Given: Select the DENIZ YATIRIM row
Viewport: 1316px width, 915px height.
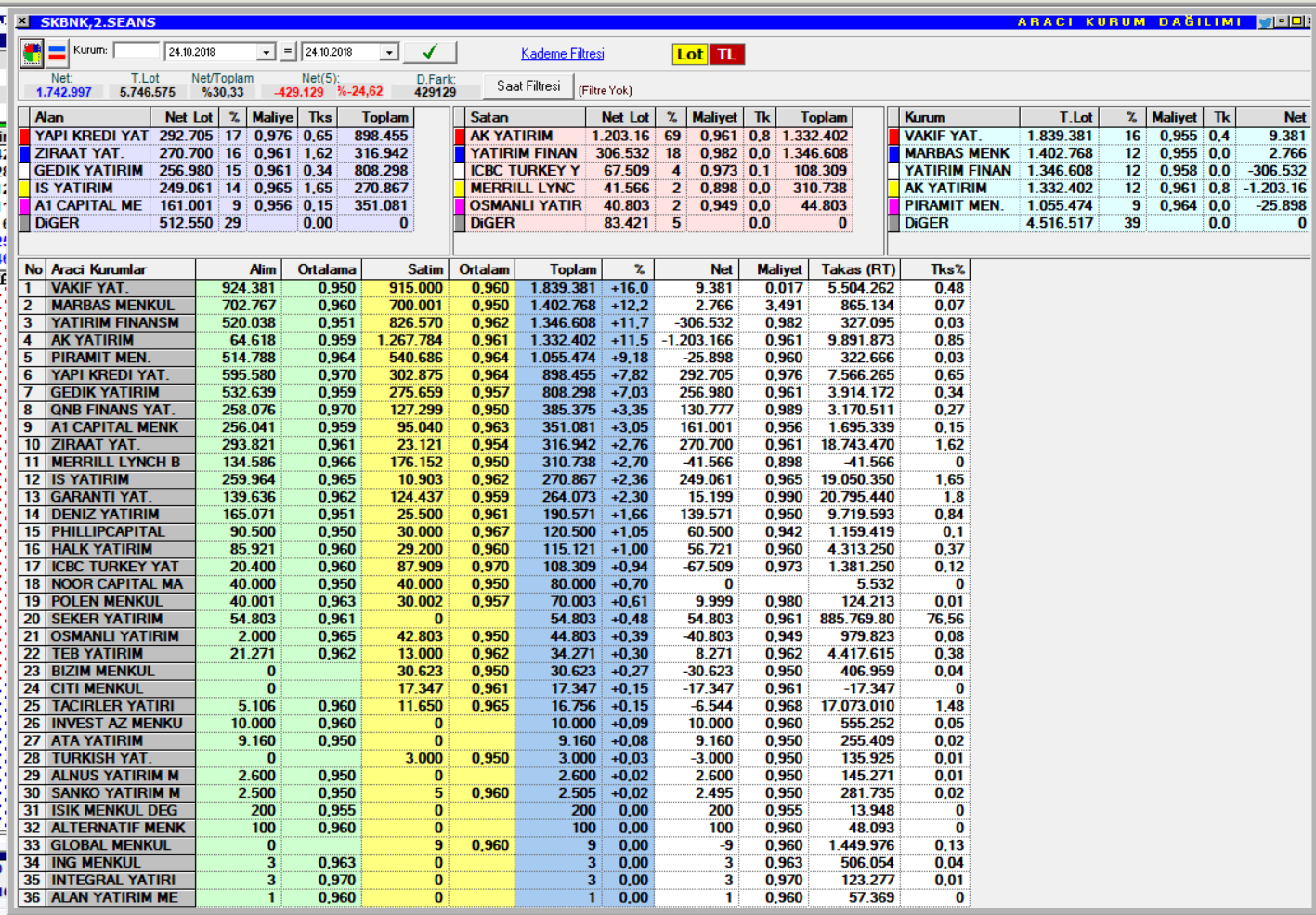Looking at the screenshot, I should 494,515.
